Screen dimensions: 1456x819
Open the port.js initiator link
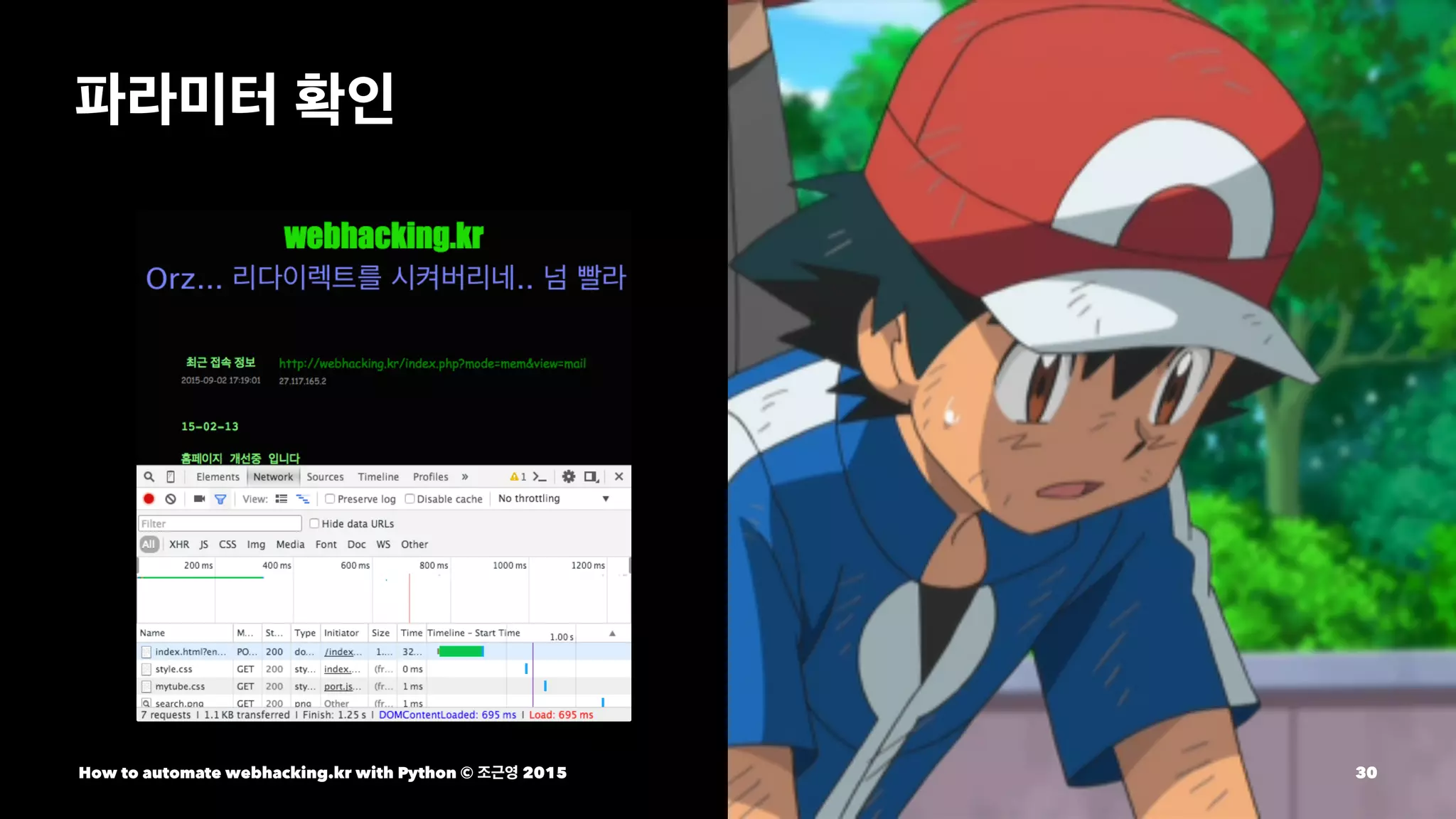pyautogui.click(x=343, y=686)
